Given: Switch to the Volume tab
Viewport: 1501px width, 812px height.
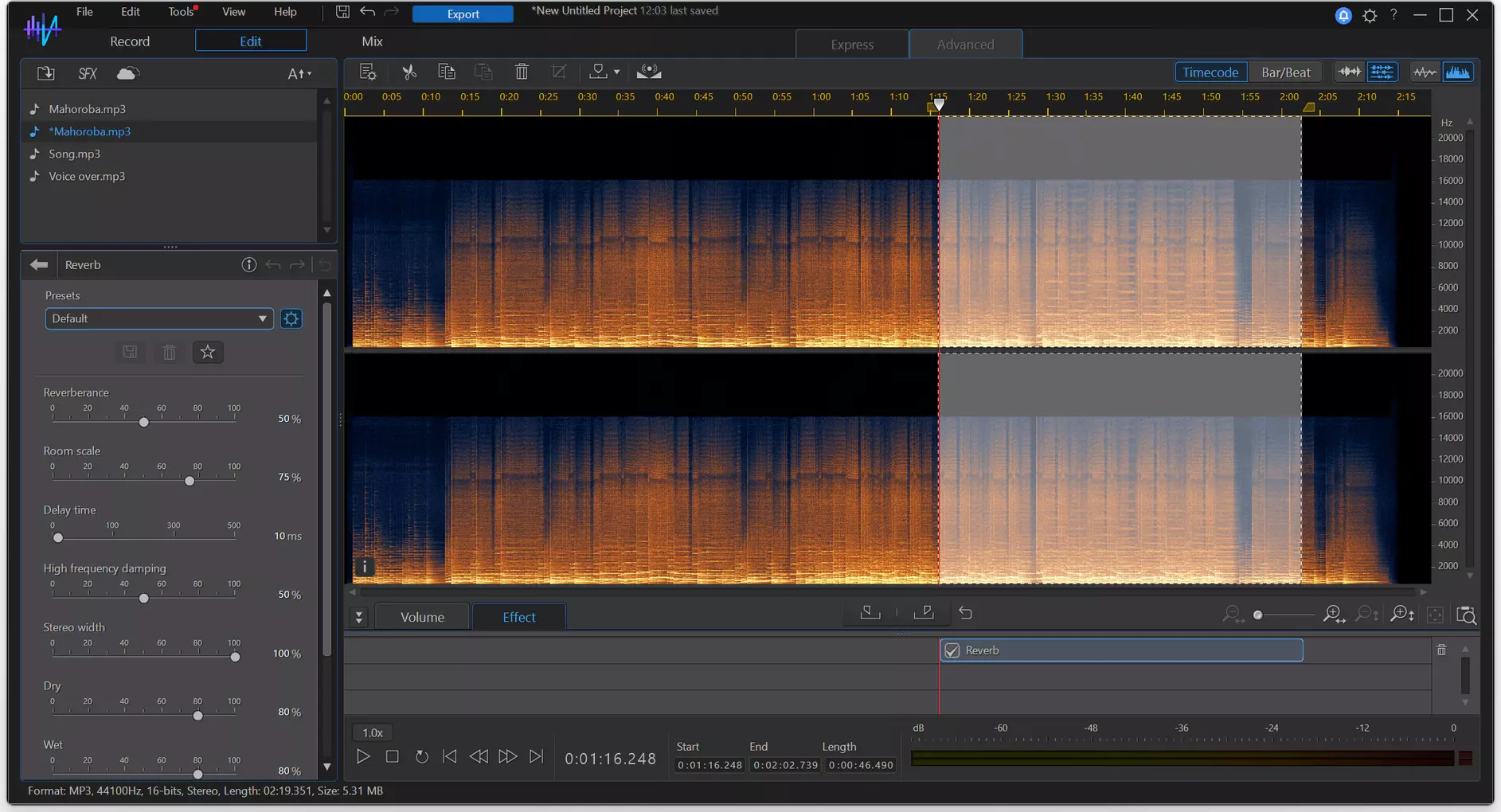Looking at the screenshot, I should tap(422, 617).
